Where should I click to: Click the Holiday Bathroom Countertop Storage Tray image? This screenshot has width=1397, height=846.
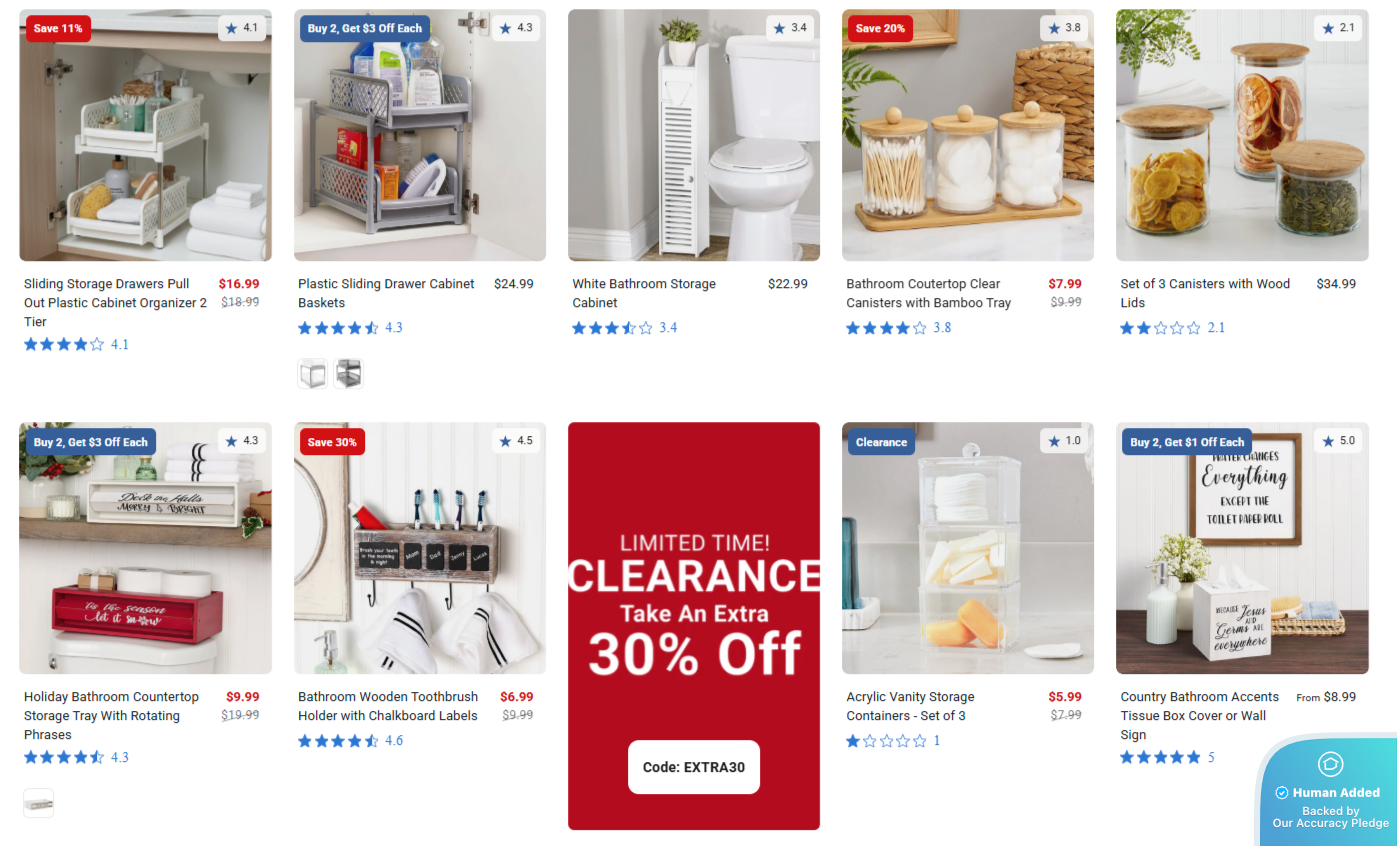point(145,548)
